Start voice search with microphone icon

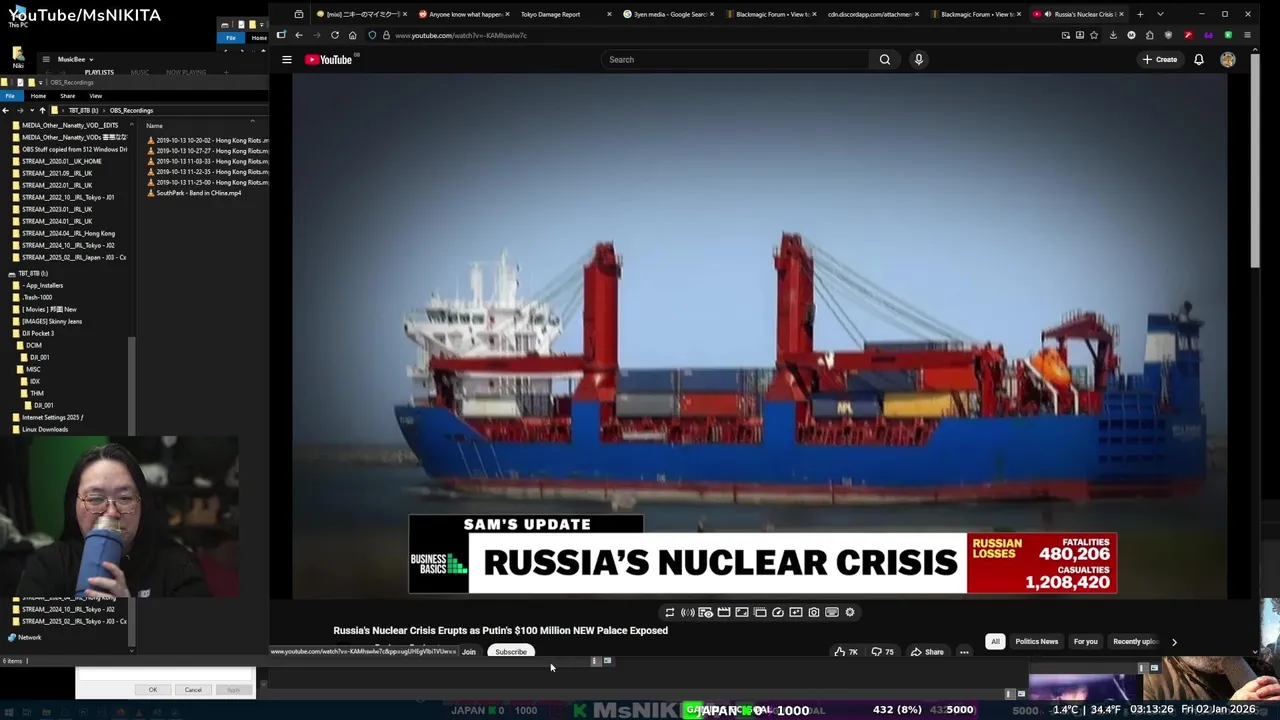tap(919, 60)
